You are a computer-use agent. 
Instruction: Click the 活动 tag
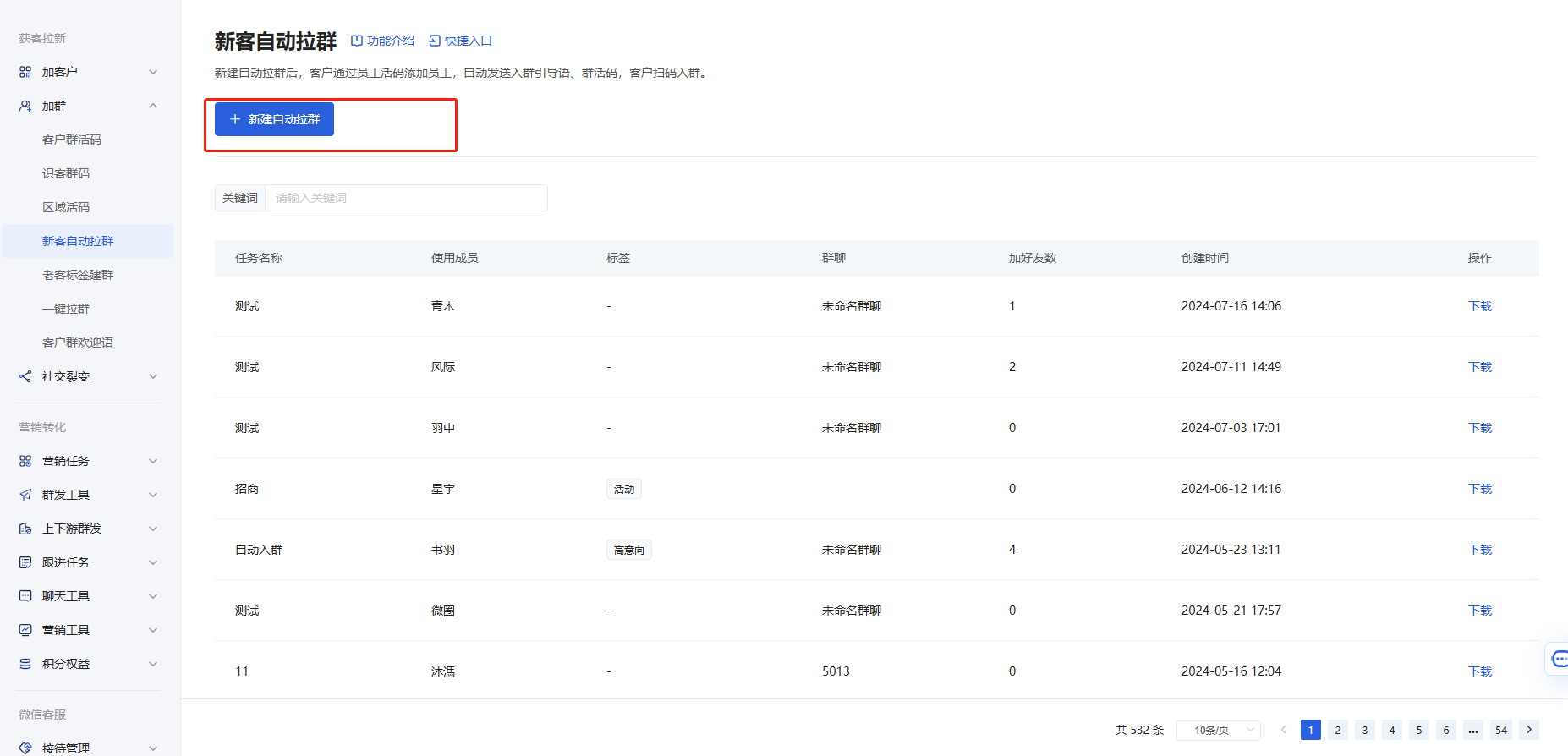tap(624, 489)
